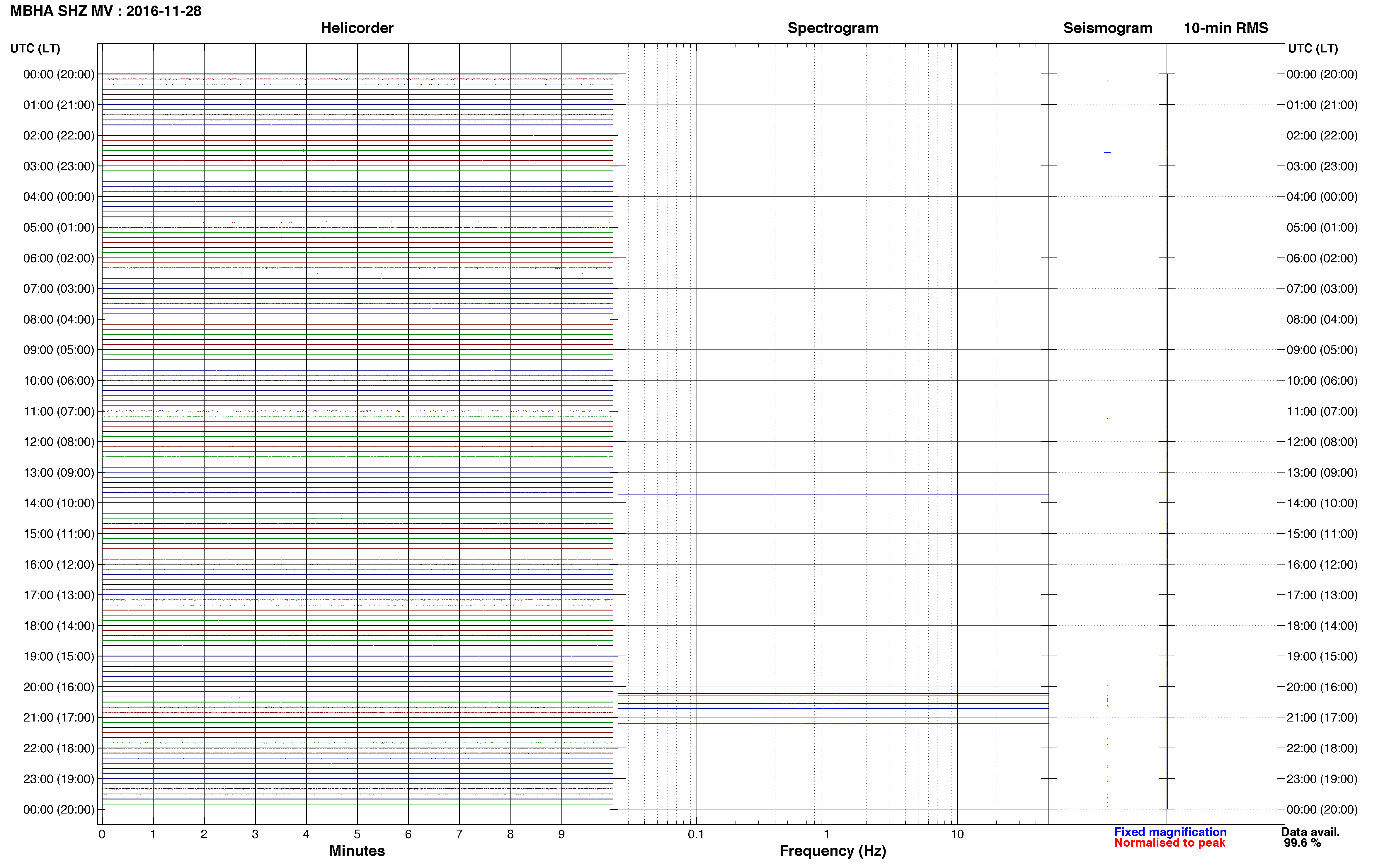
Task: Click the '07:00 (03:00)' label beside the helicorder
Action: click(x=59, y=289)
